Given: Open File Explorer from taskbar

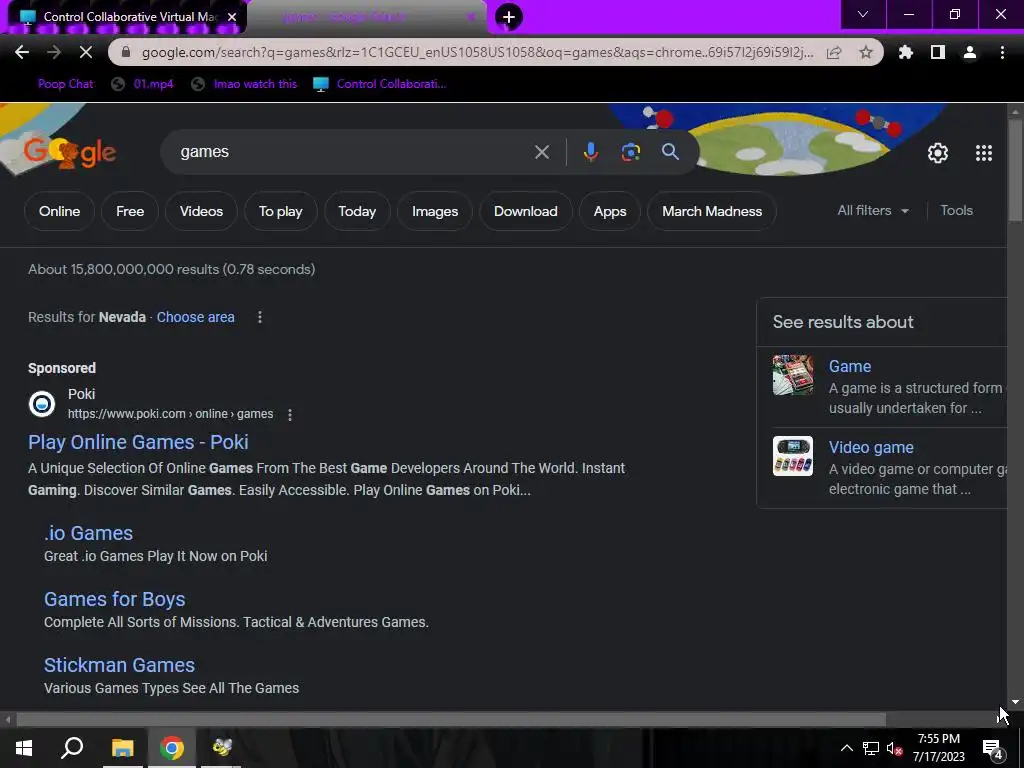Looking at the screenshot, I should click(x=122, y=748).
